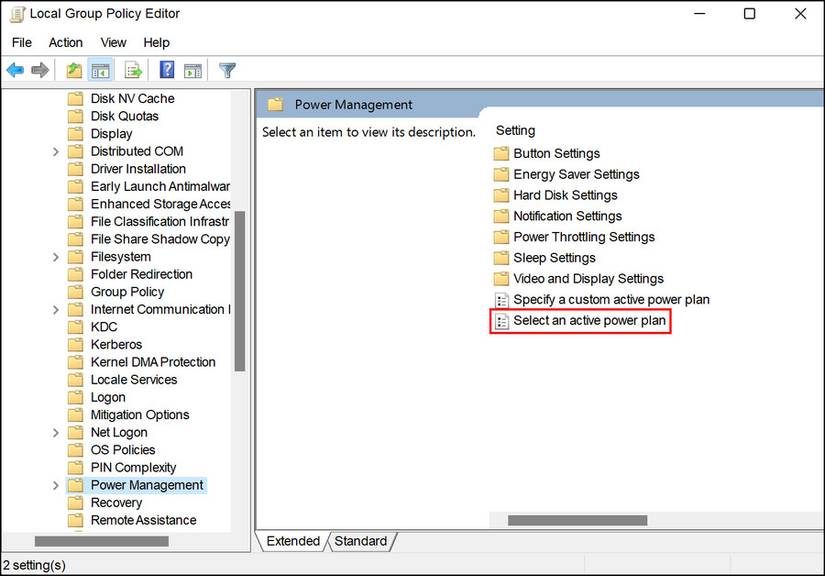Screen dimensions: 825x576
Task: Navigate up one level in the tree
Action: tap(71, 70)
